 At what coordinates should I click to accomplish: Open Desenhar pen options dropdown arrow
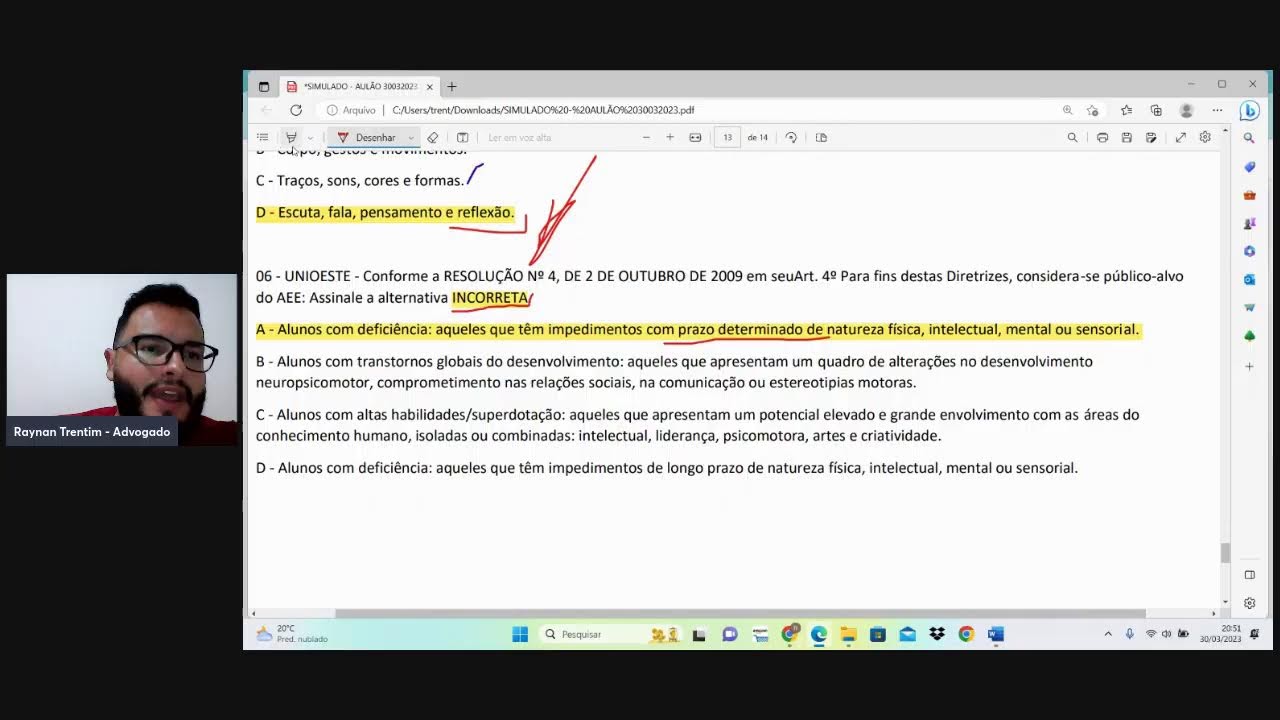pyautogui.click(x=410, y=137)
